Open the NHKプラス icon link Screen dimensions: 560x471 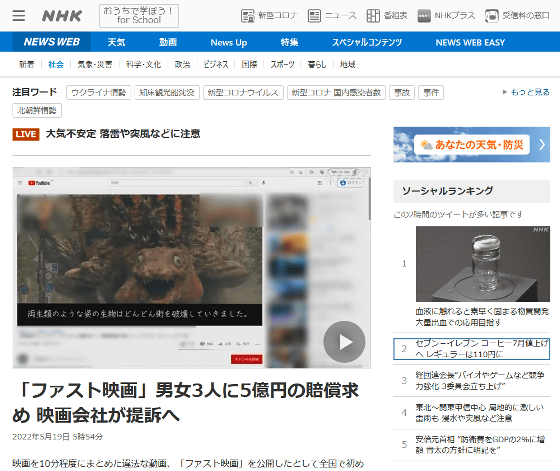tap(446, 16)
